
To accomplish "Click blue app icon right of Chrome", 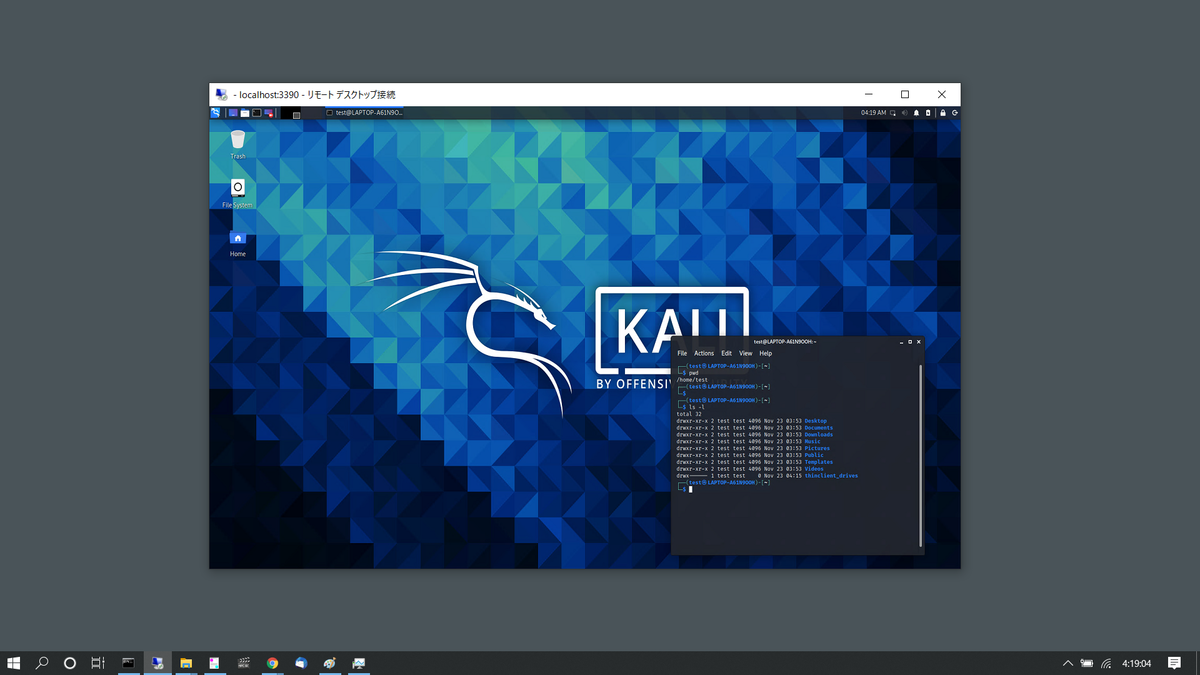I will coord(301,662).
